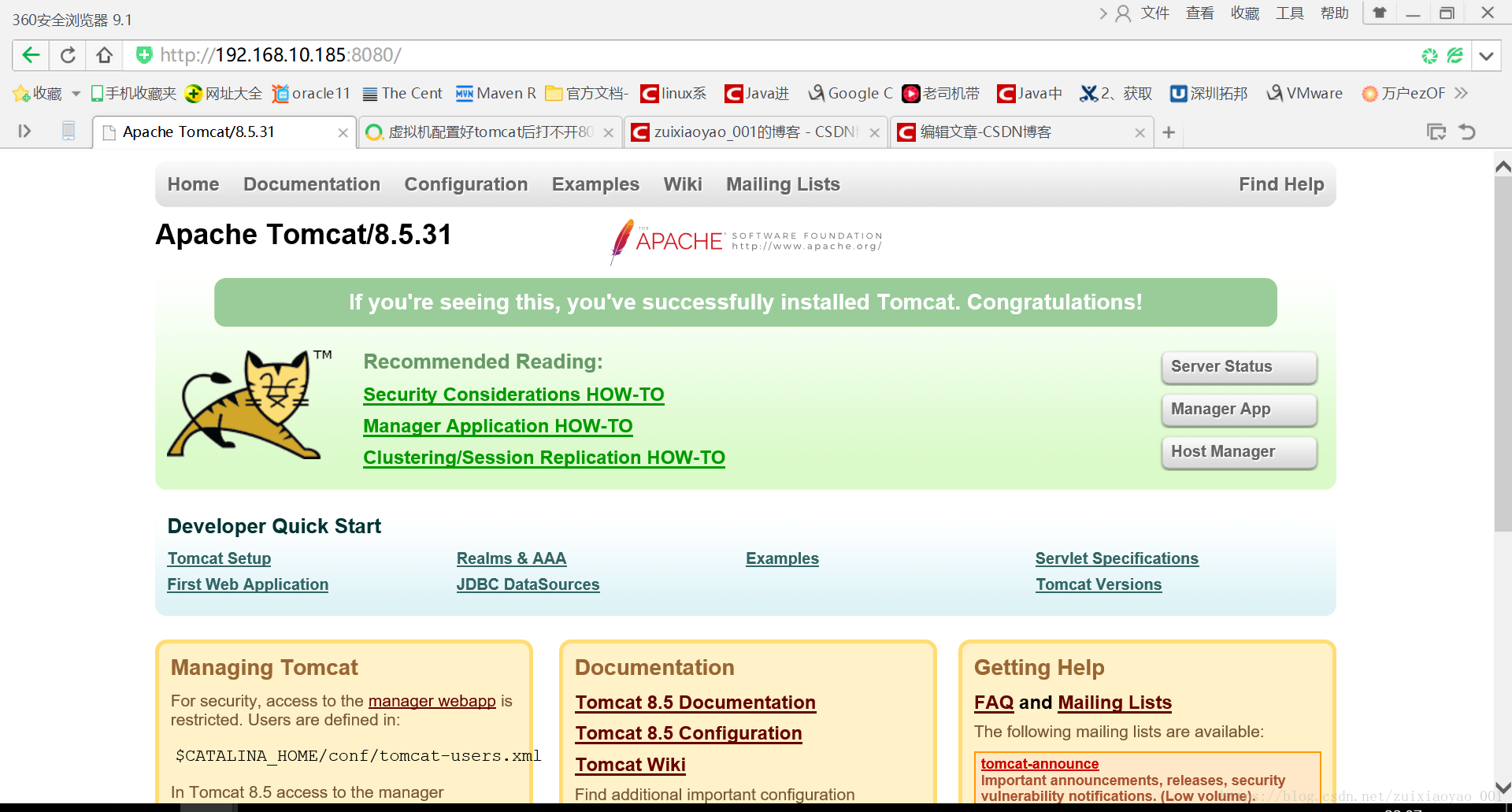Open the 官方文档 folder bookmark
This screenshot has height=812, width=1512.
tap(587, 94)
